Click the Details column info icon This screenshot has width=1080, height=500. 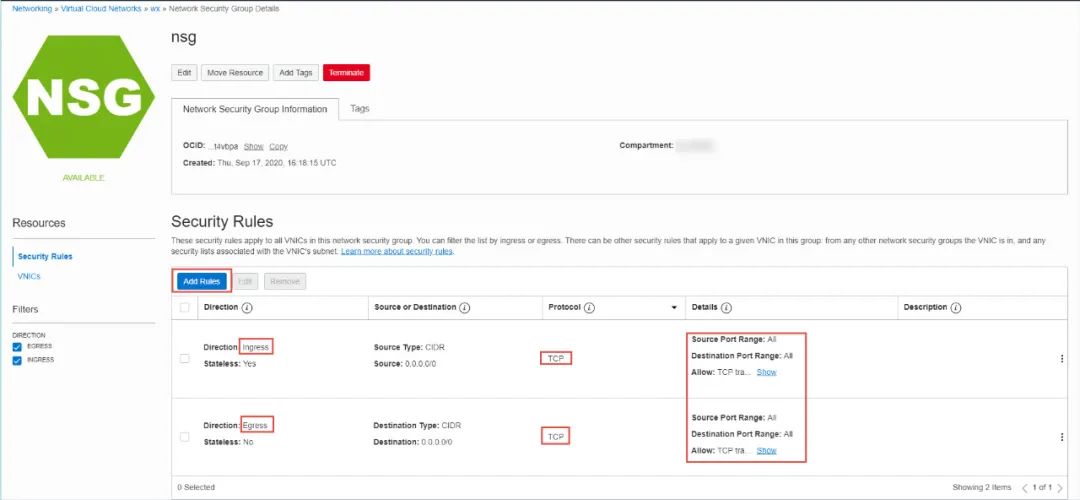click(726, 308)
